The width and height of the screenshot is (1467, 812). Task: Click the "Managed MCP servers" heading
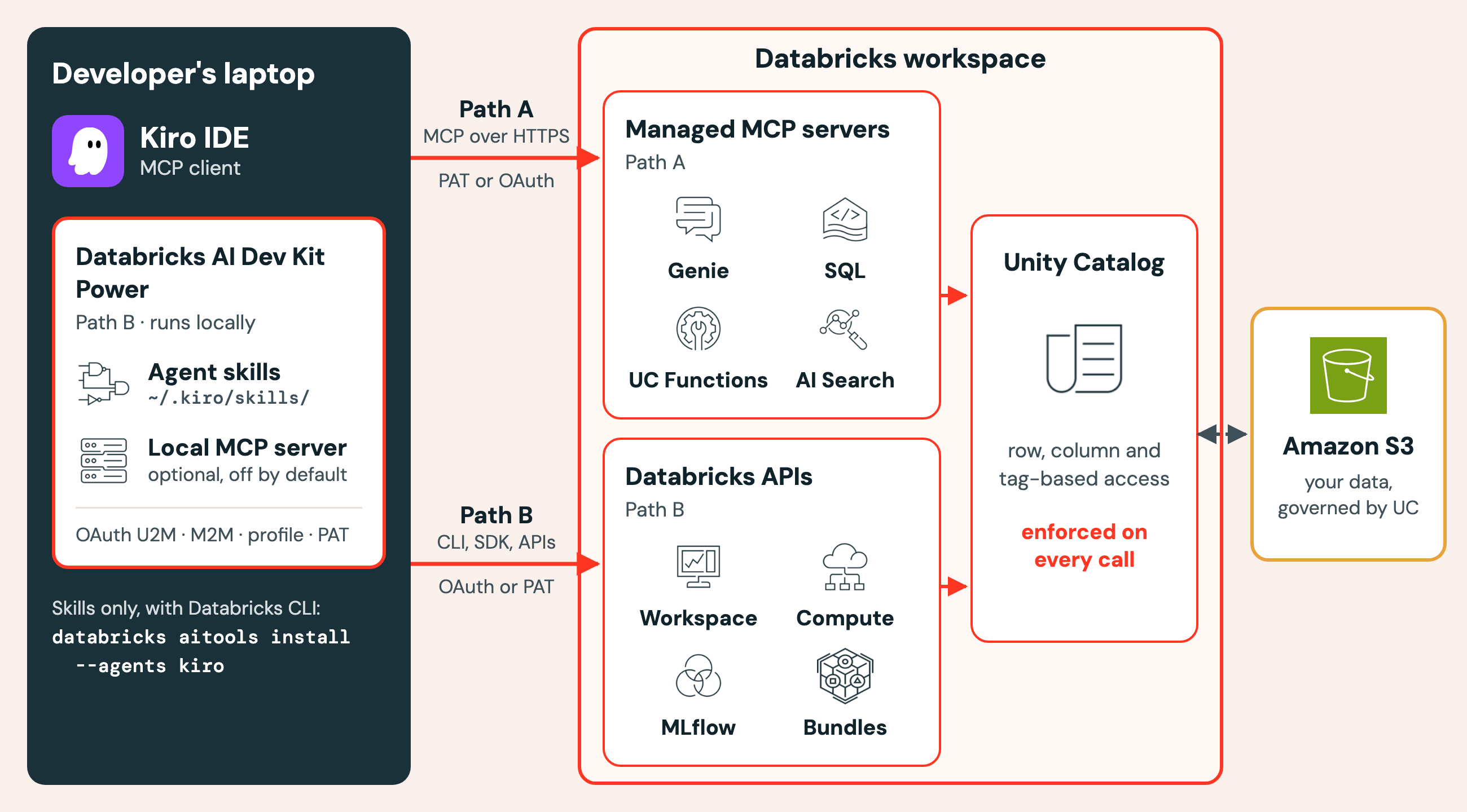757,130
